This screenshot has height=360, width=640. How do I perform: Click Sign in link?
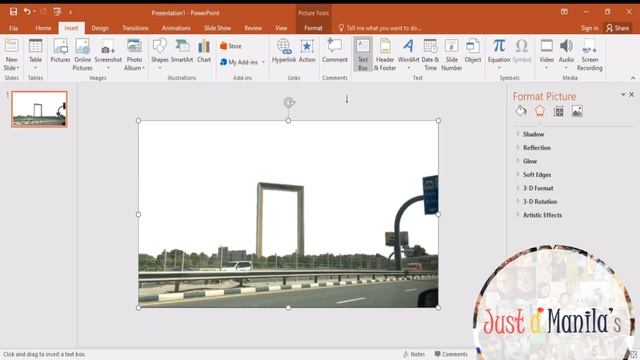[589, 28]
